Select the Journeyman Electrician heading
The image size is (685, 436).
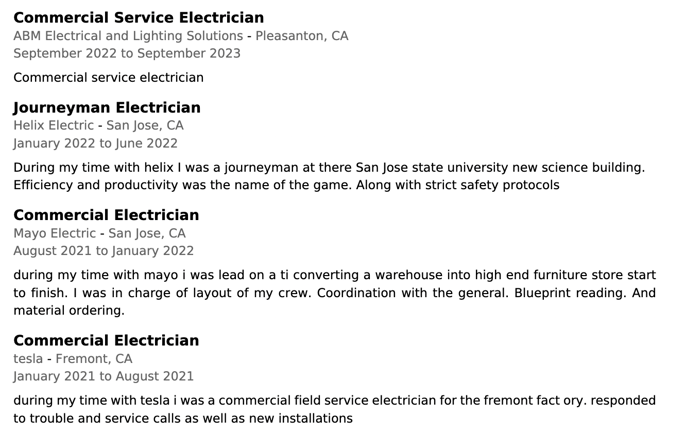[107, 107]
